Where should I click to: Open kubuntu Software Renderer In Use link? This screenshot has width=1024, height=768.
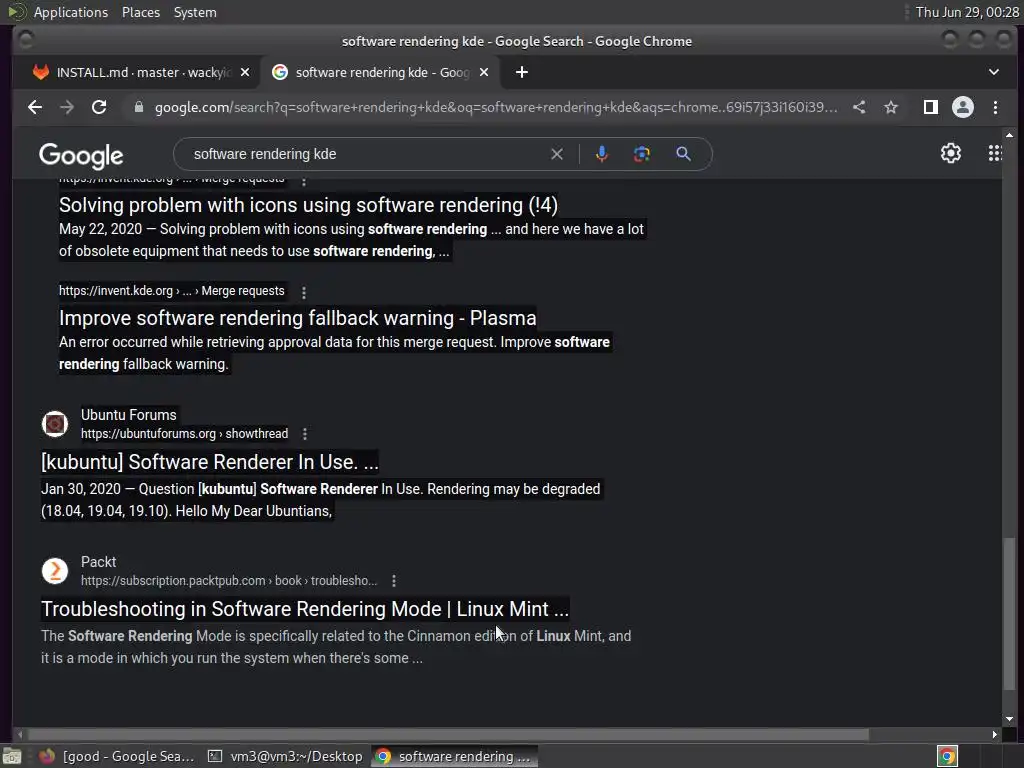coord(210,462)
